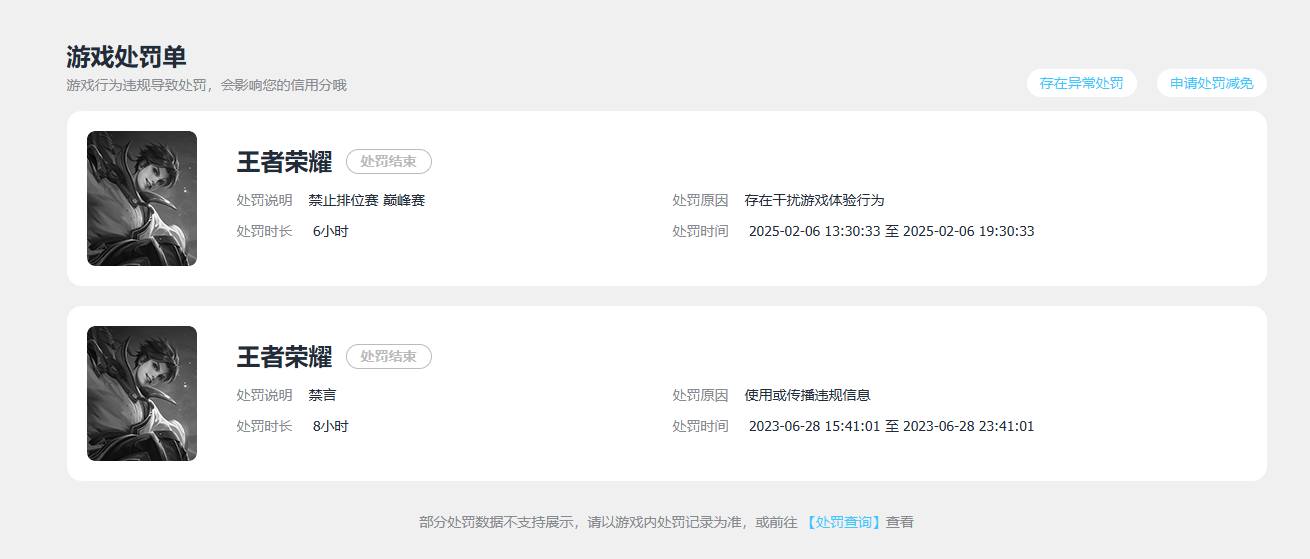Click the 处罚时间 label beside the 2025-02-06 dates
Image resolution: width=1310 pixels, height=559 pixels.
pos(701,231)
